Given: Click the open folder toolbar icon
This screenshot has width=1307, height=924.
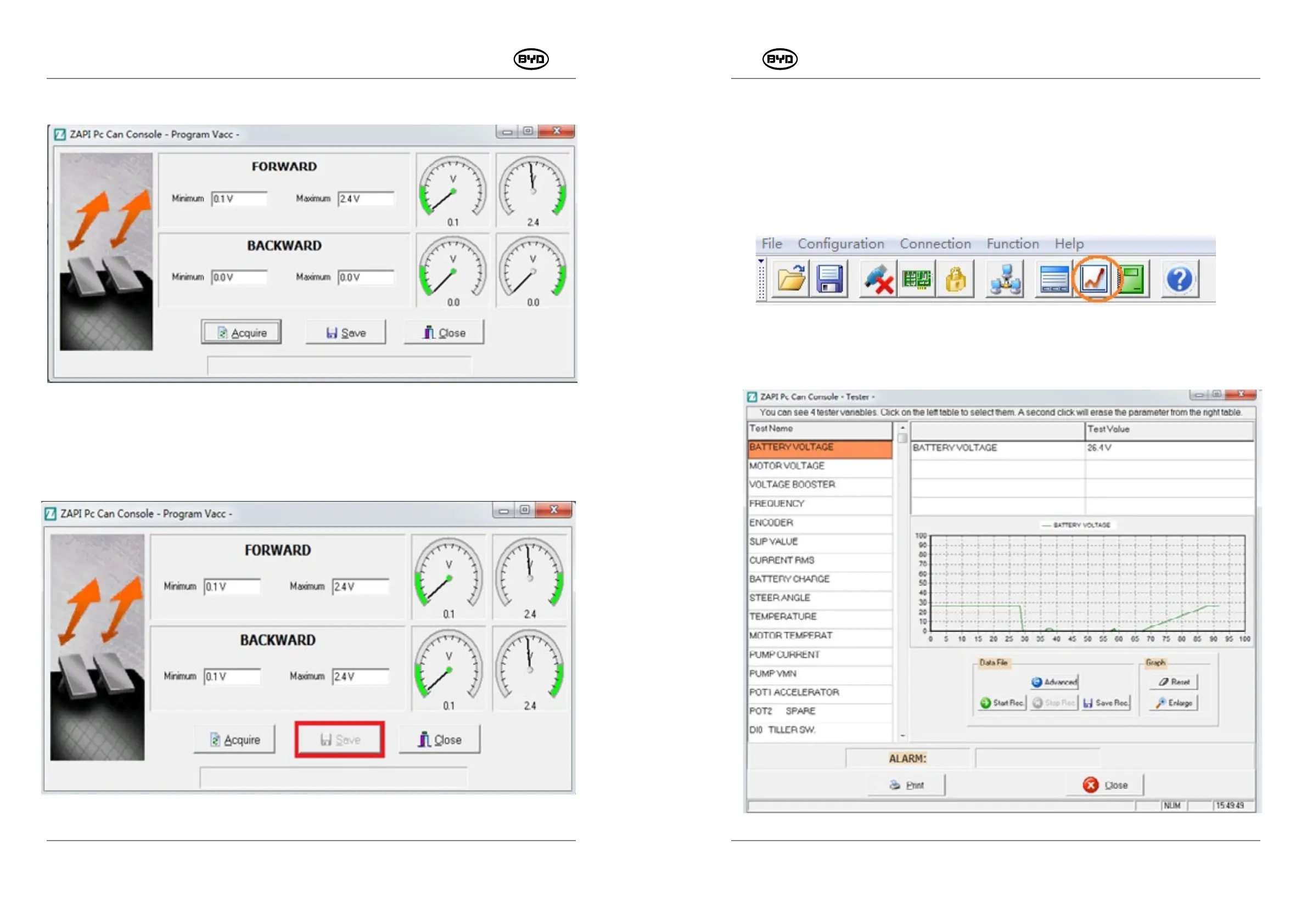Looking at the screenshot, I should pos(790,279).
